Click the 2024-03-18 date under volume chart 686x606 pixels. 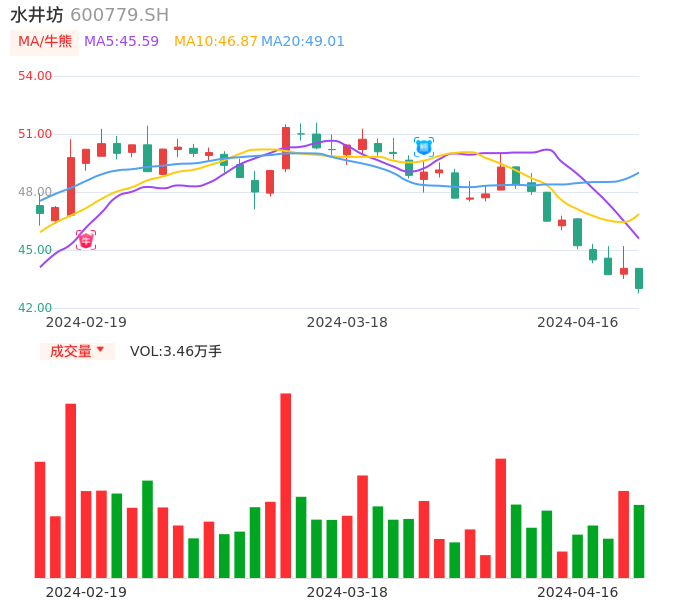pos(347,592)
